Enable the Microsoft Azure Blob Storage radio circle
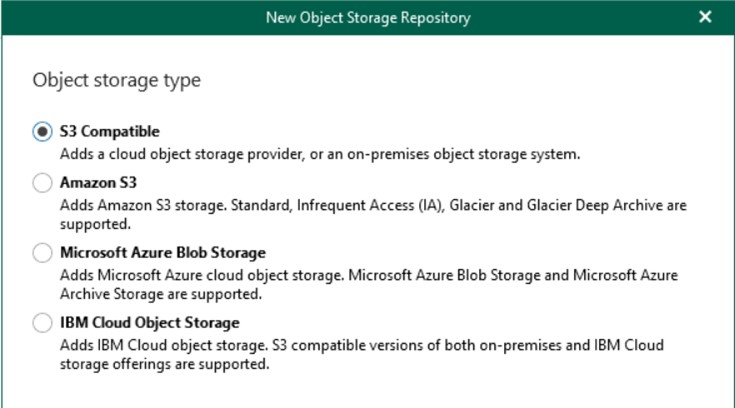The width and height of the screenshot is (735, 408). 42,253
